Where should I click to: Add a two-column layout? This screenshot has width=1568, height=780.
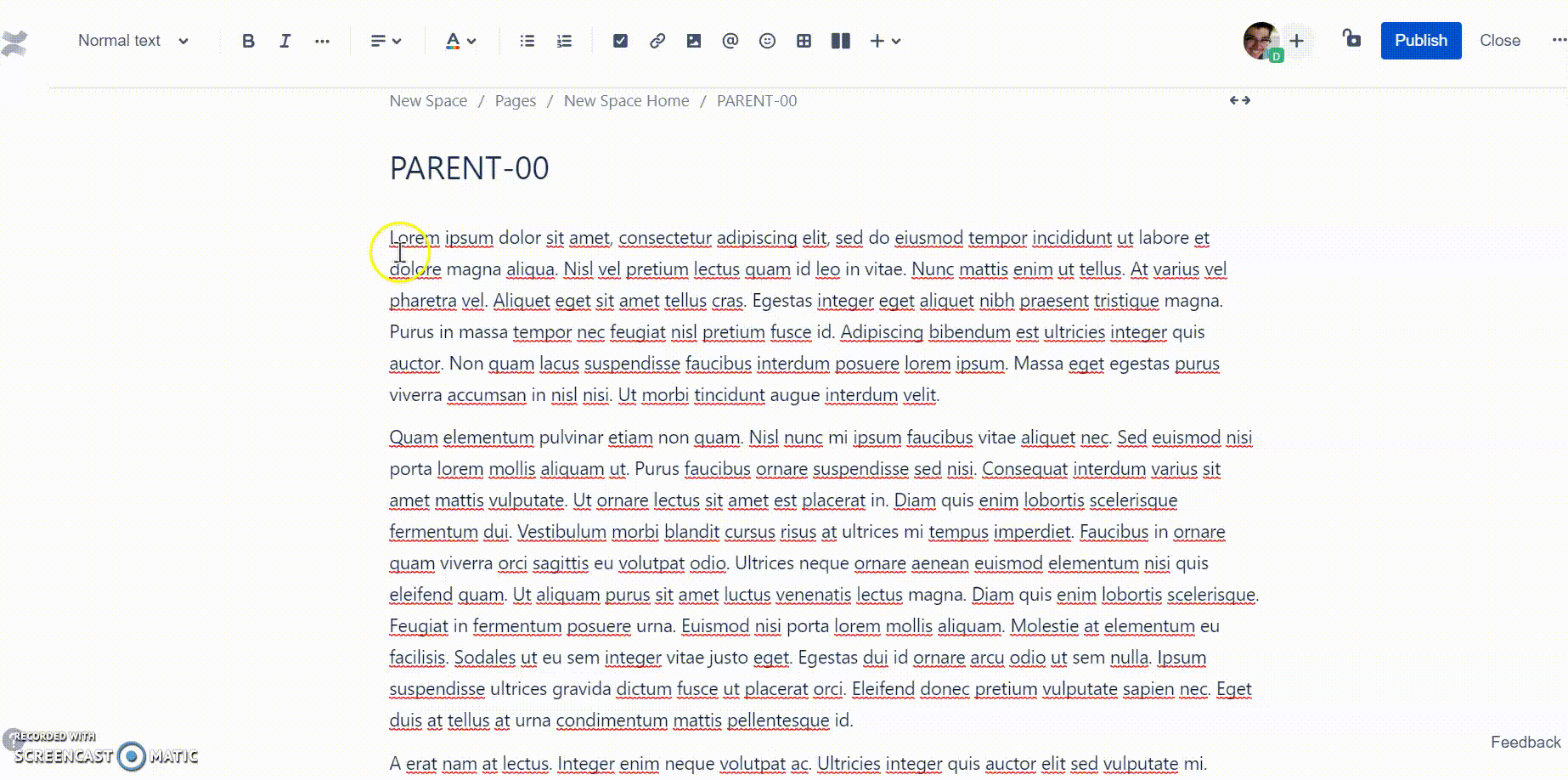pyautogui.click(x=840, y=40)
